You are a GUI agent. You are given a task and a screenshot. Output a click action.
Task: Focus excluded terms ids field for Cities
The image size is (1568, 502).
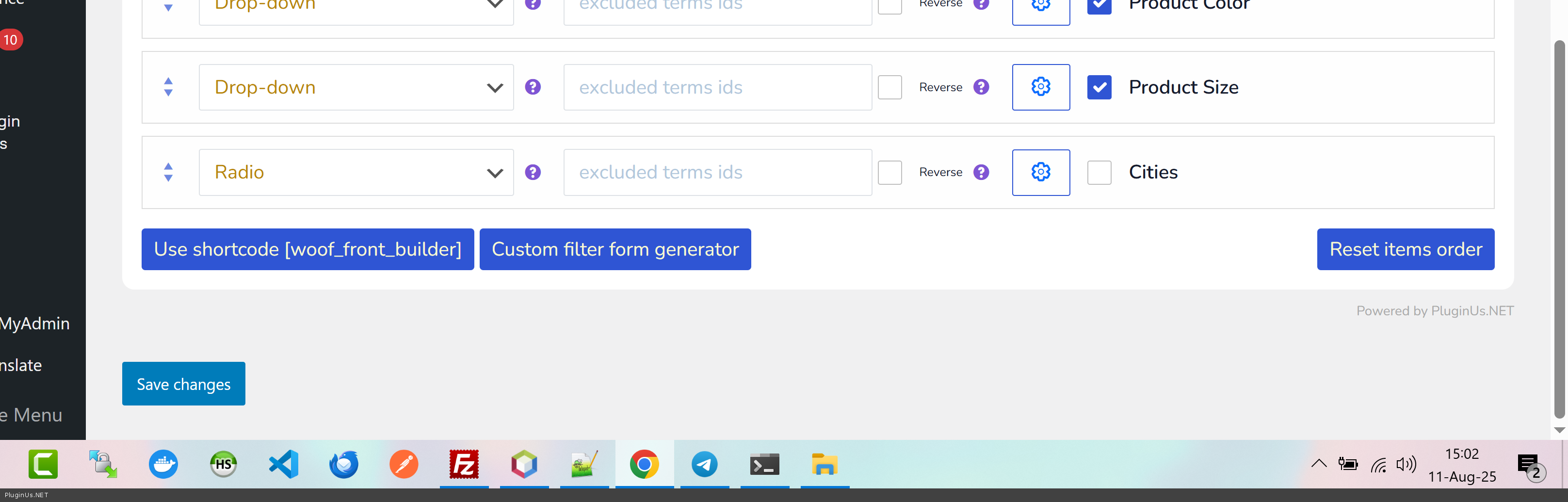click(717, 172)
